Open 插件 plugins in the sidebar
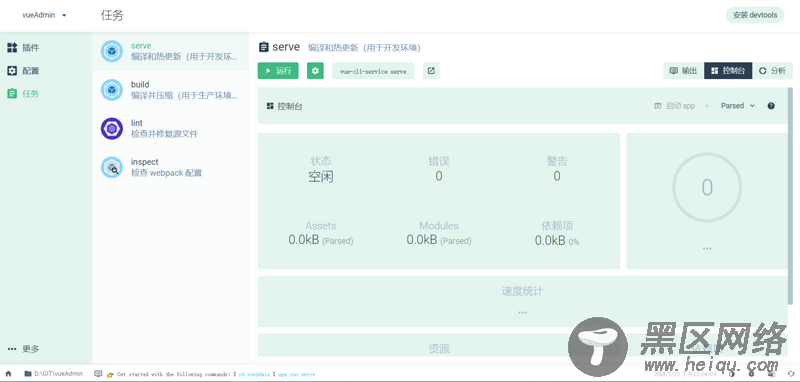The height and width of the screenshot is (382, 800). [x=46, y=48]
